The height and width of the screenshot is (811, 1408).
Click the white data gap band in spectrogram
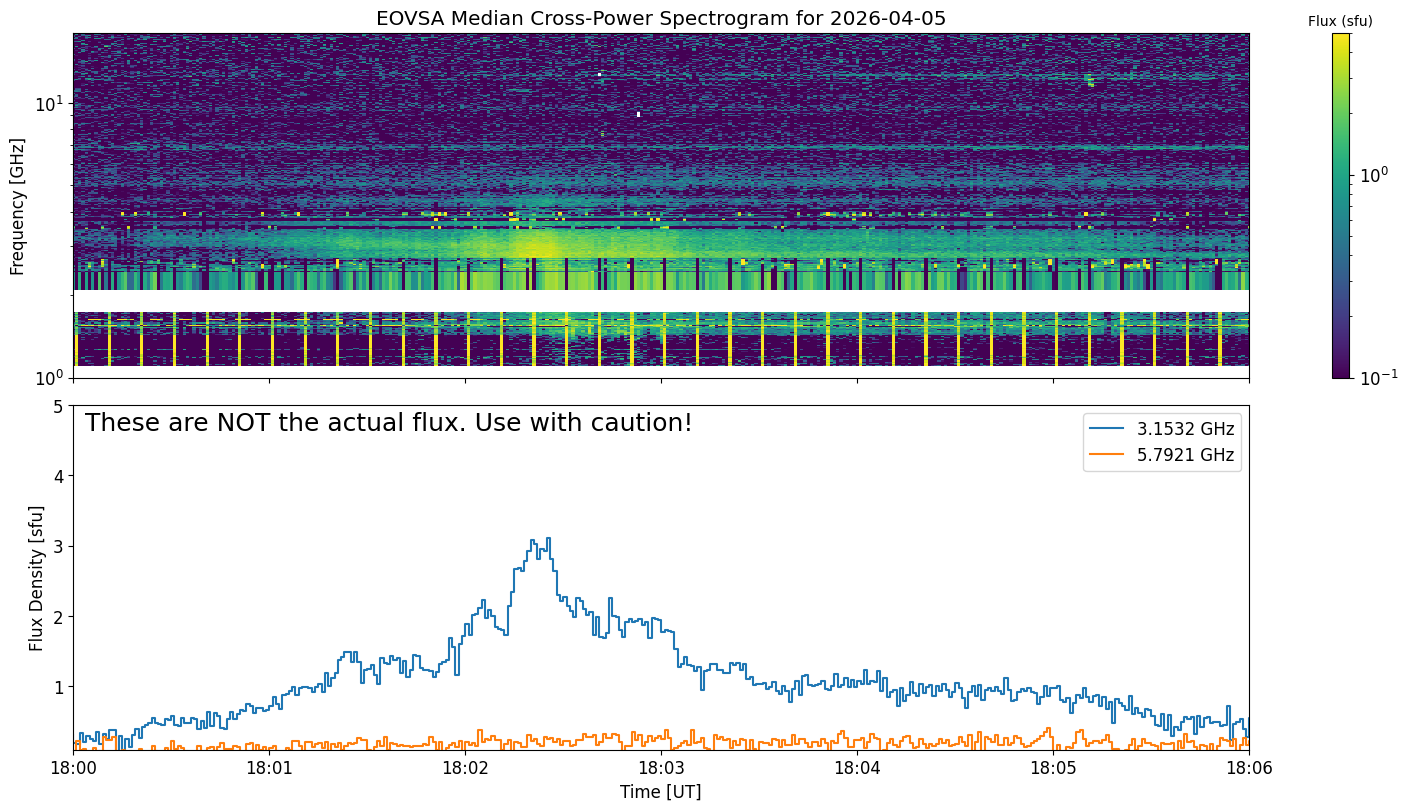coord(661,301)
